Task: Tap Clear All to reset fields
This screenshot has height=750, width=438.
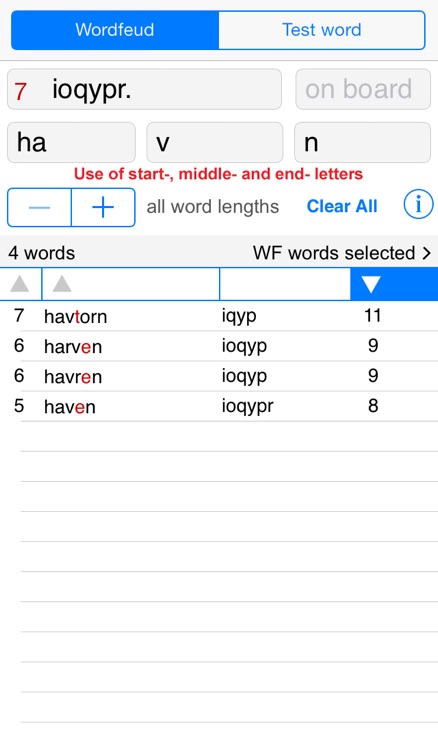Action: click(x=342, y=206)
